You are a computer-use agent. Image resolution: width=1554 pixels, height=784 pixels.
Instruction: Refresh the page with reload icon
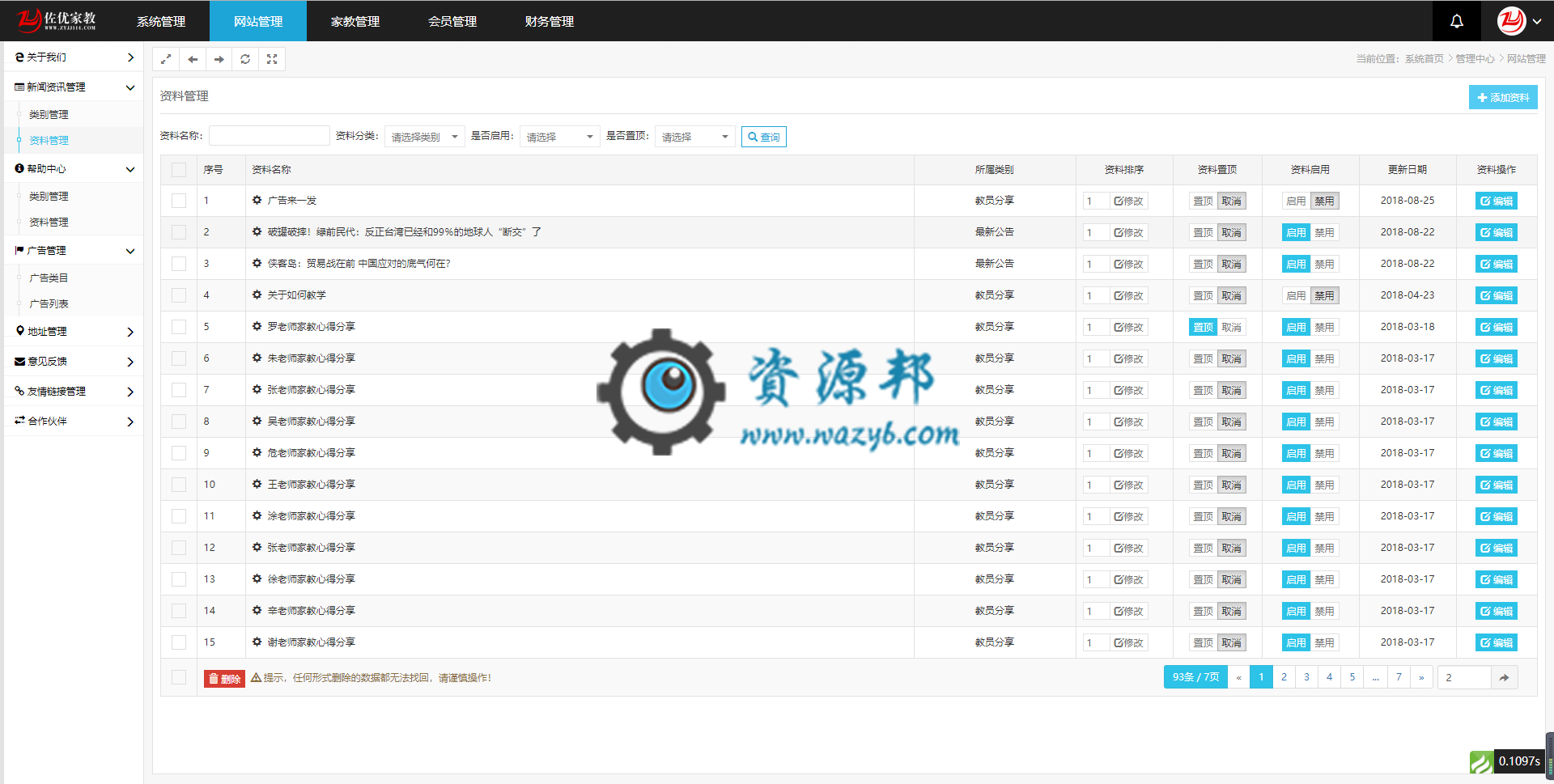pos(245,59)
